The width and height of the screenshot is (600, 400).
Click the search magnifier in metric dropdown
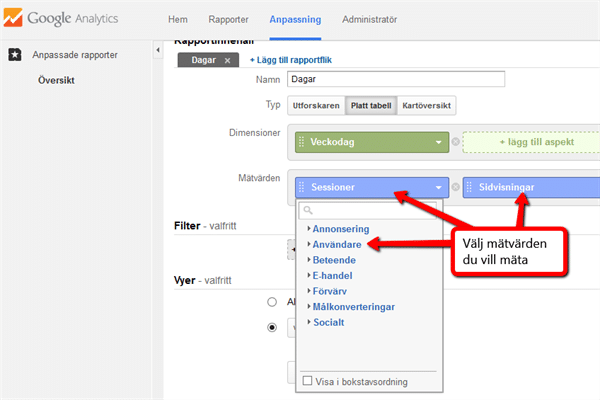coord(308,210)
